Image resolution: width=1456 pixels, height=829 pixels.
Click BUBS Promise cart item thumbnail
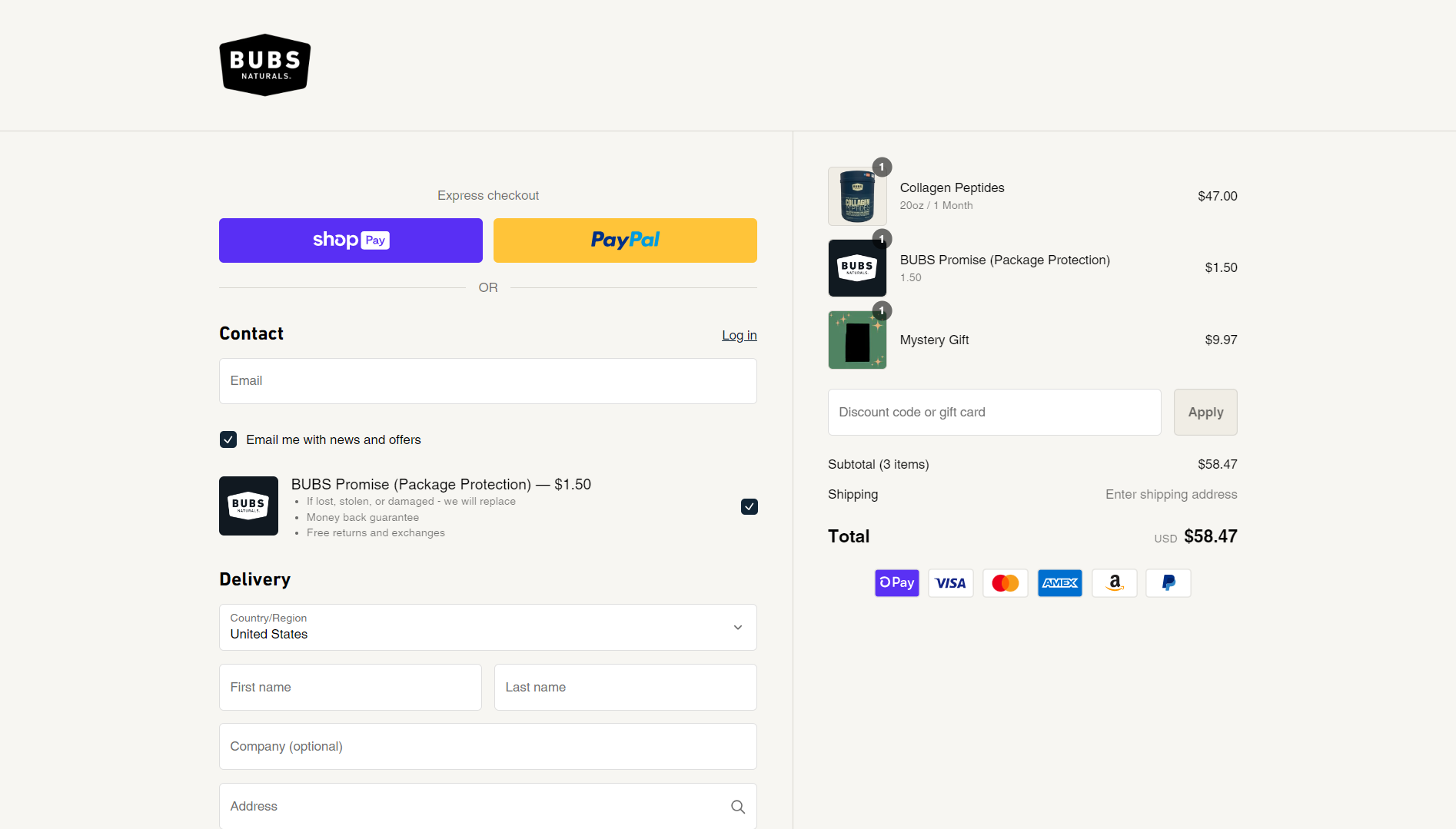pos(857,268)
